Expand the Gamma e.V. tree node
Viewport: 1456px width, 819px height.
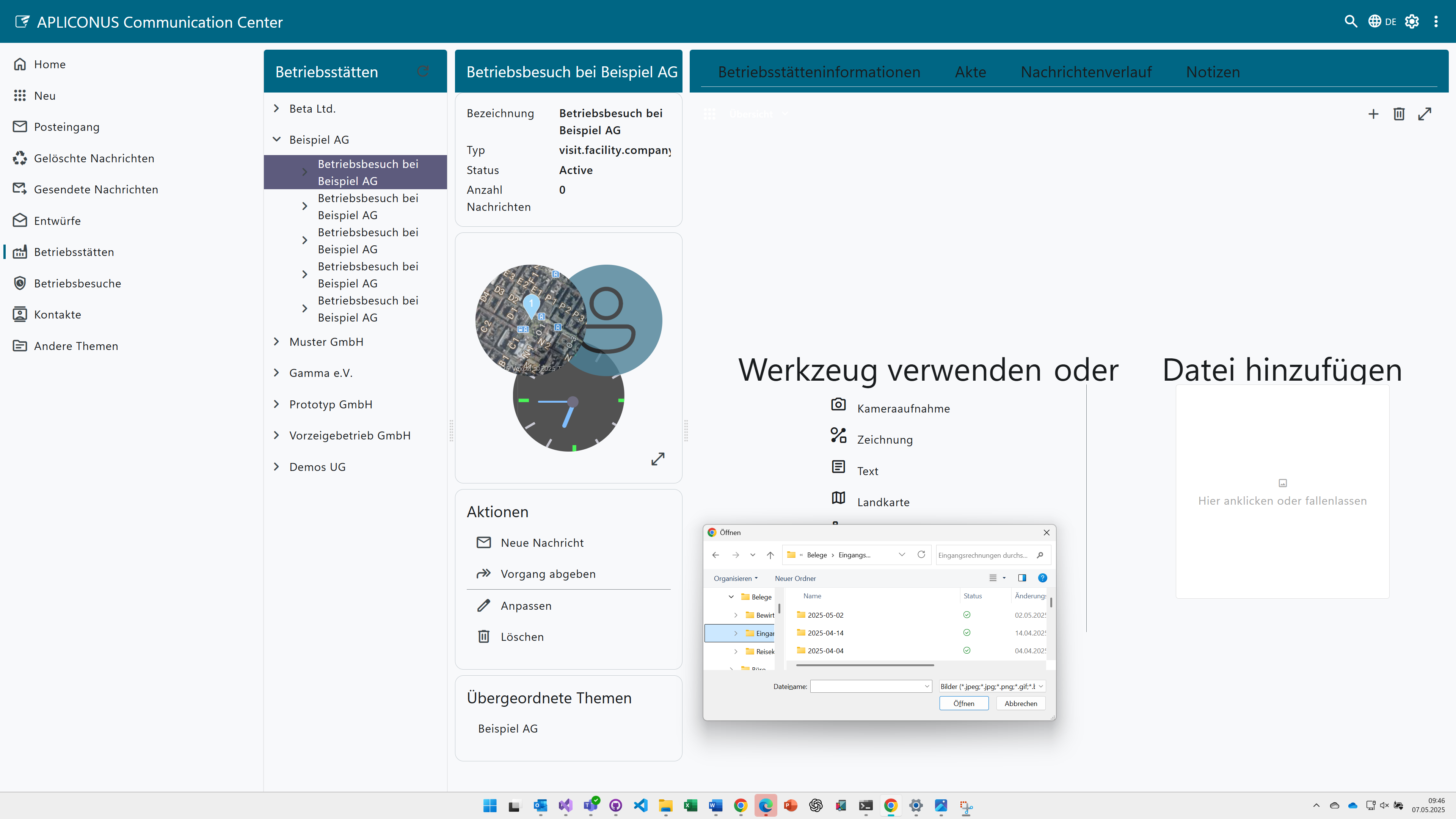276,372
